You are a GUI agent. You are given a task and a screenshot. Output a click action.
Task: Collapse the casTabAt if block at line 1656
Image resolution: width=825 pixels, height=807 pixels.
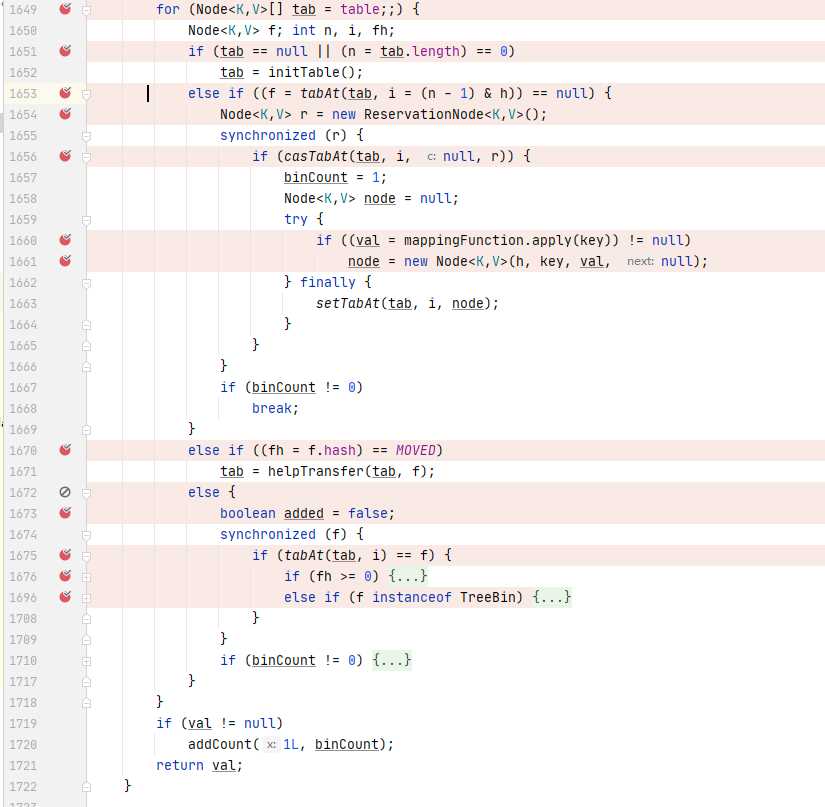click(87, 157)
